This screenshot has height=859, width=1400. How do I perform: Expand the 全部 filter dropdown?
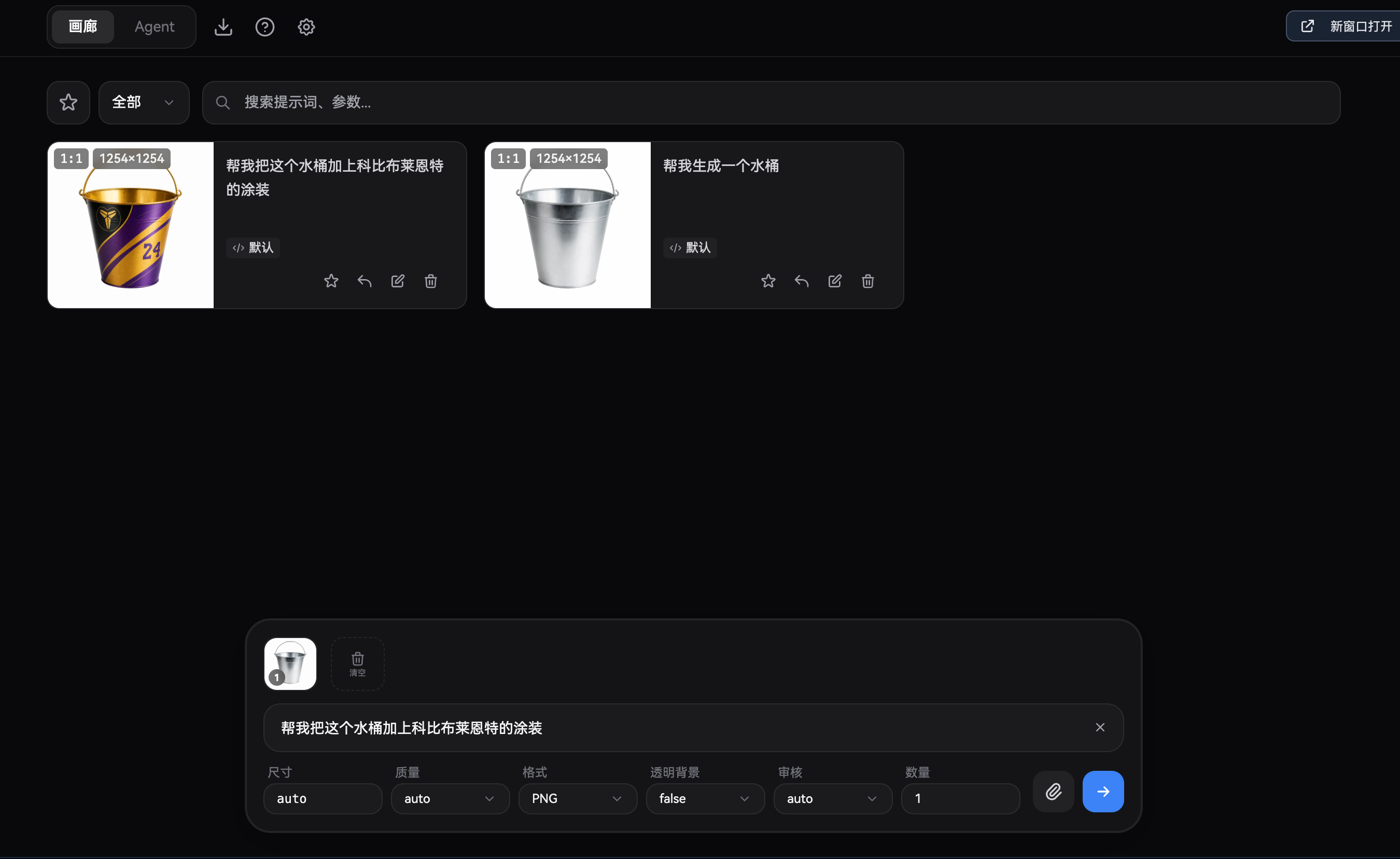click(144, 102)
